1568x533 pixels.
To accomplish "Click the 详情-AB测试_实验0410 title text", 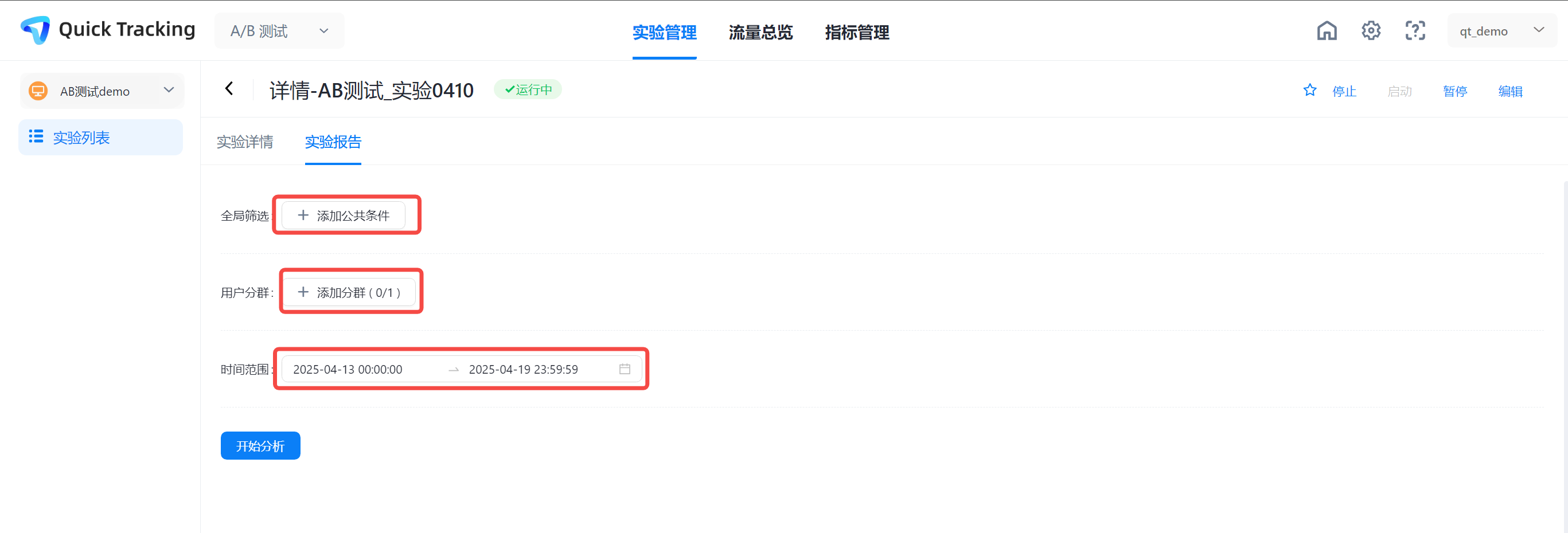I will point(371,90).
